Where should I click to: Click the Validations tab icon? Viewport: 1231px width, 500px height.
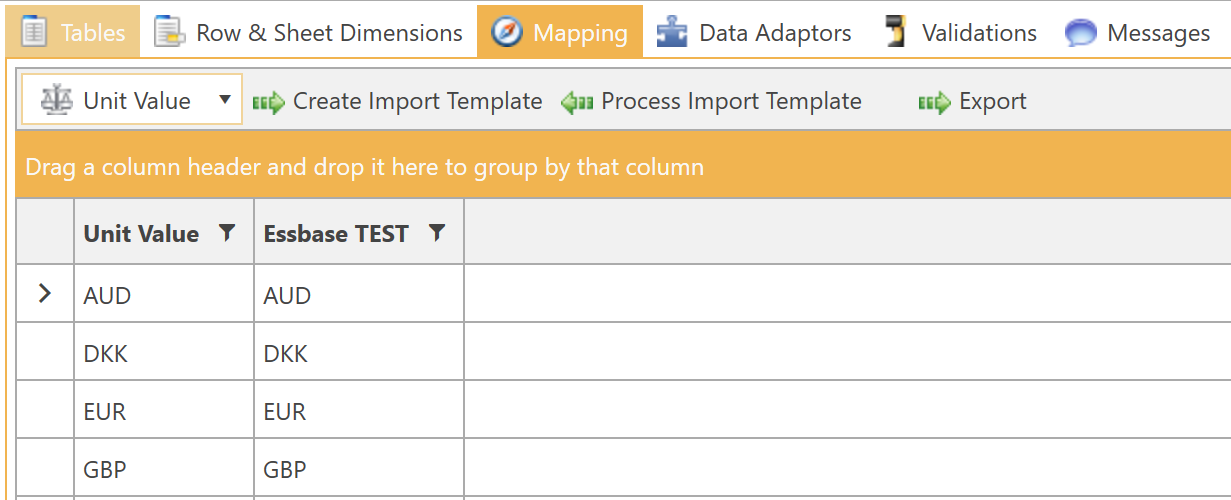tap(896, 33)
